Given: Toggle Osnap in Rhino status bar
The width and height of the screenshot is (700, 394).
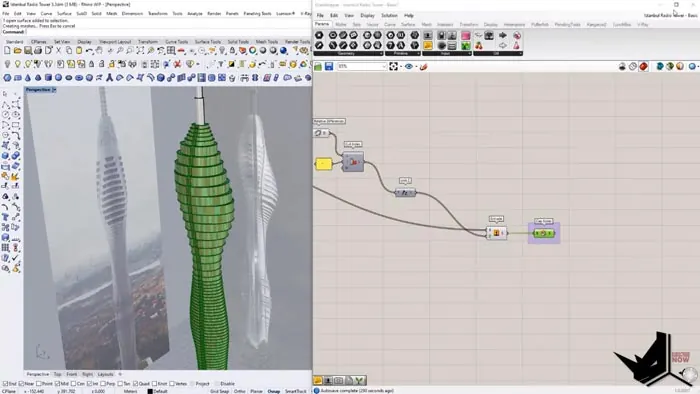Looking at the screenshot, I should click(274, 391).
